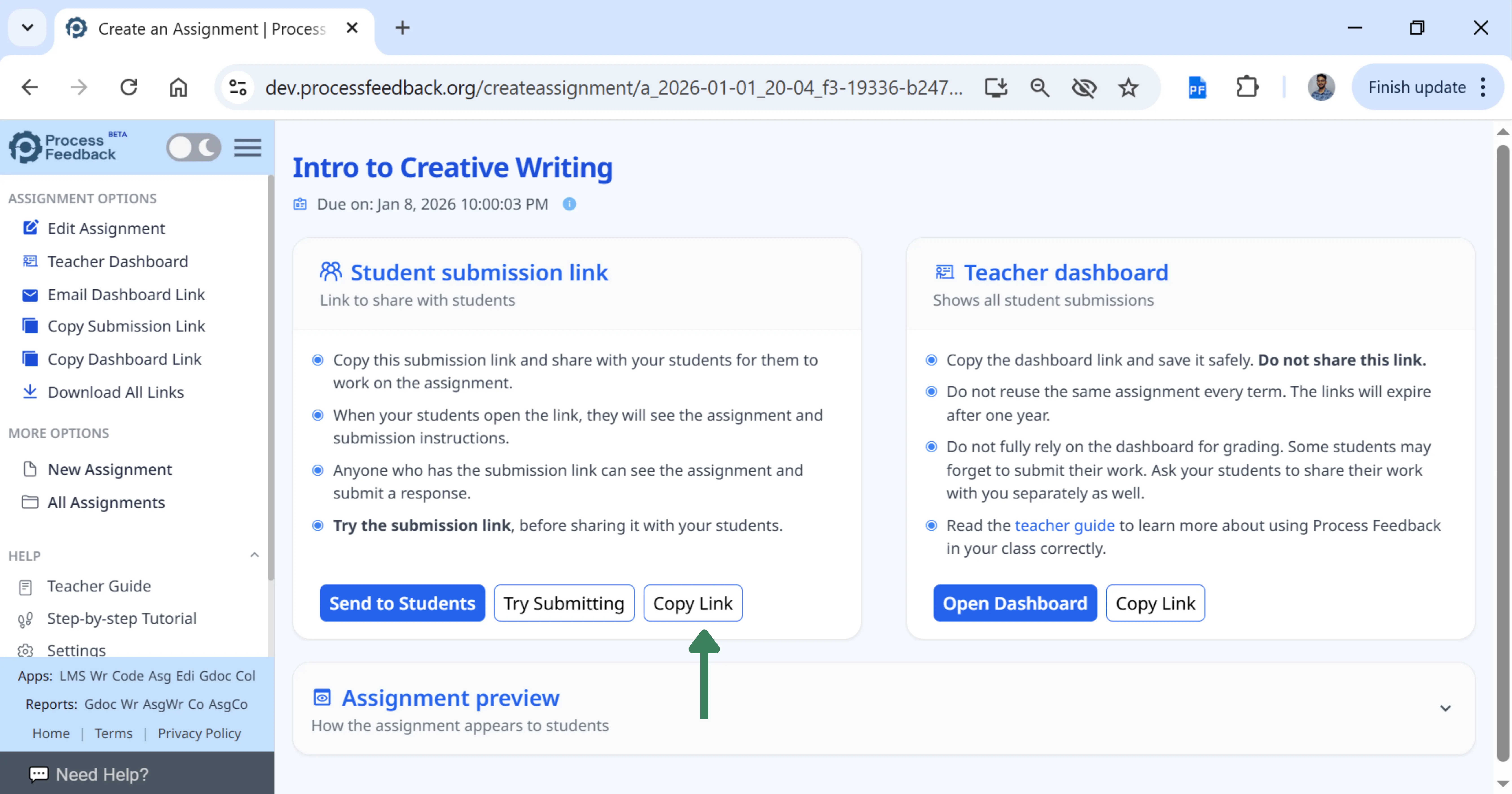
Task: Click the hamburger menu icon in sidebar
Action: pos(247,147)
